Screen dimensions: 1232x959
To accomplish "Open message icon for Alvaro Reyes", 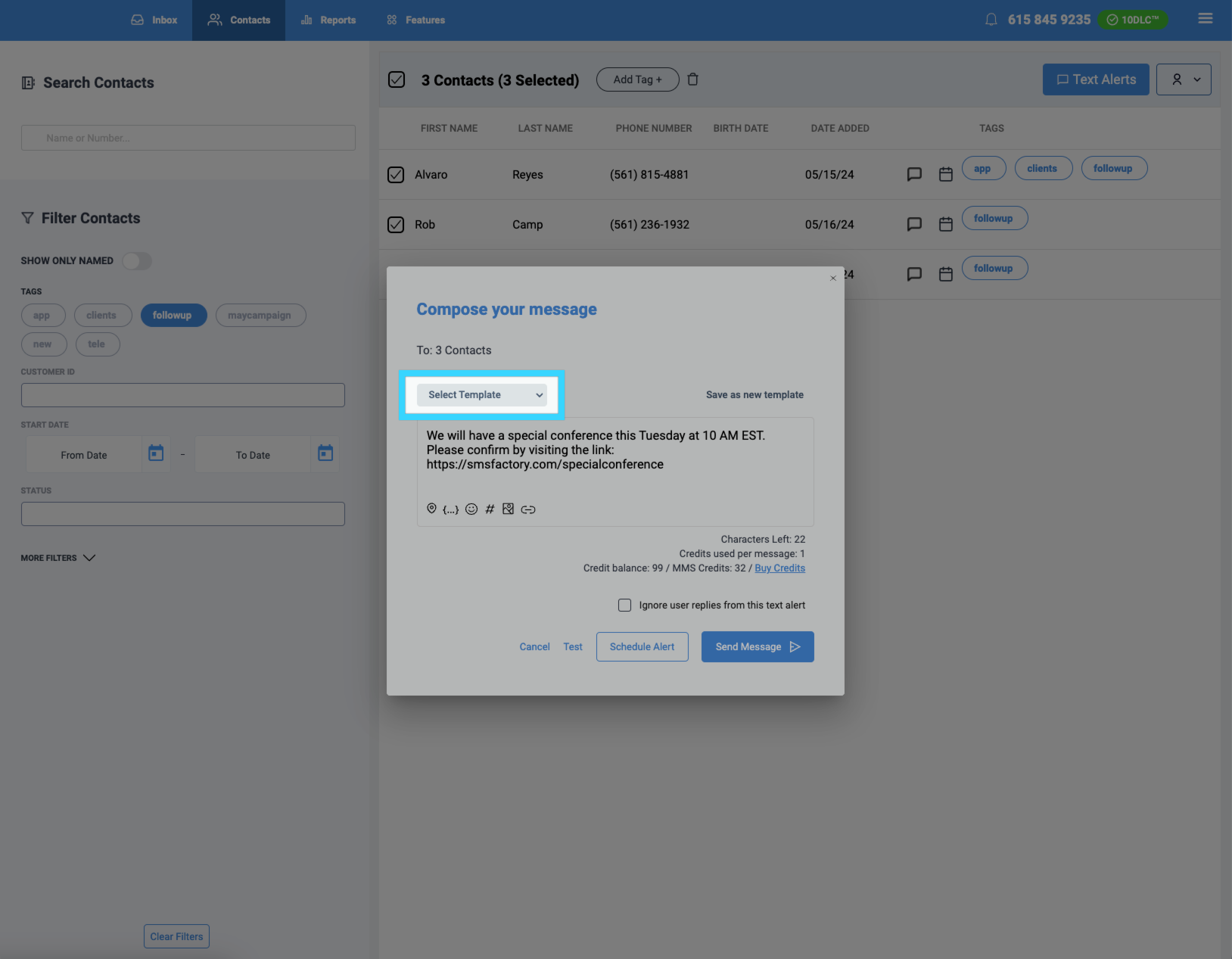I will pos(914,174).
